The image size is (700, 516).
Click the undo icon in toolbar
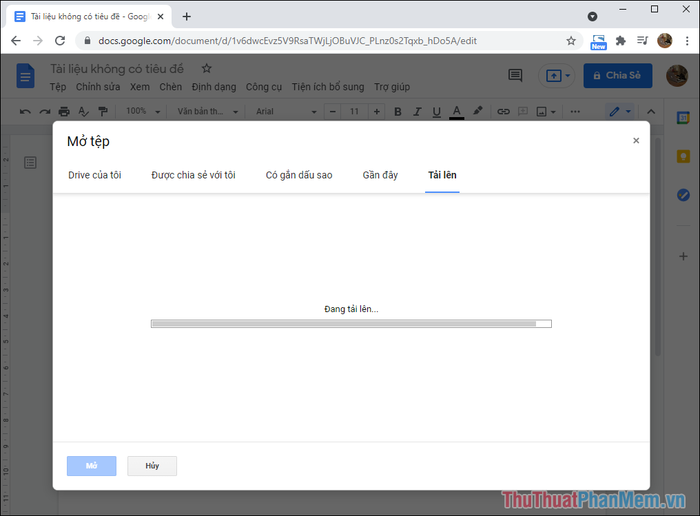coord(25,112)
